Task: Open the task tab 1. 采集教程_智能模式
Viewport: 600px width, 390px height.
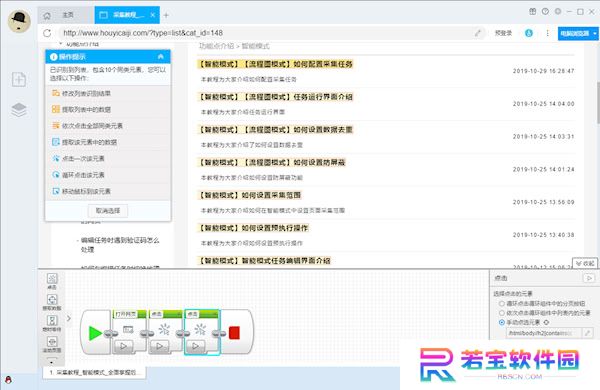Action: [95, 372]
